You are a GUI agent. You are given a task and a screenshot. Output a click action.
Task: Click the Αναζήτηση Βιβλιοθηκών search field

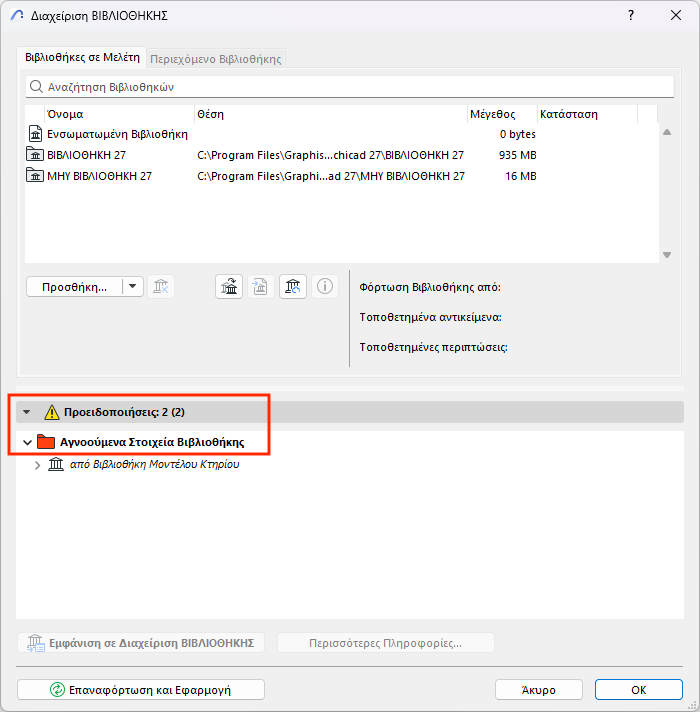(350, 87)
